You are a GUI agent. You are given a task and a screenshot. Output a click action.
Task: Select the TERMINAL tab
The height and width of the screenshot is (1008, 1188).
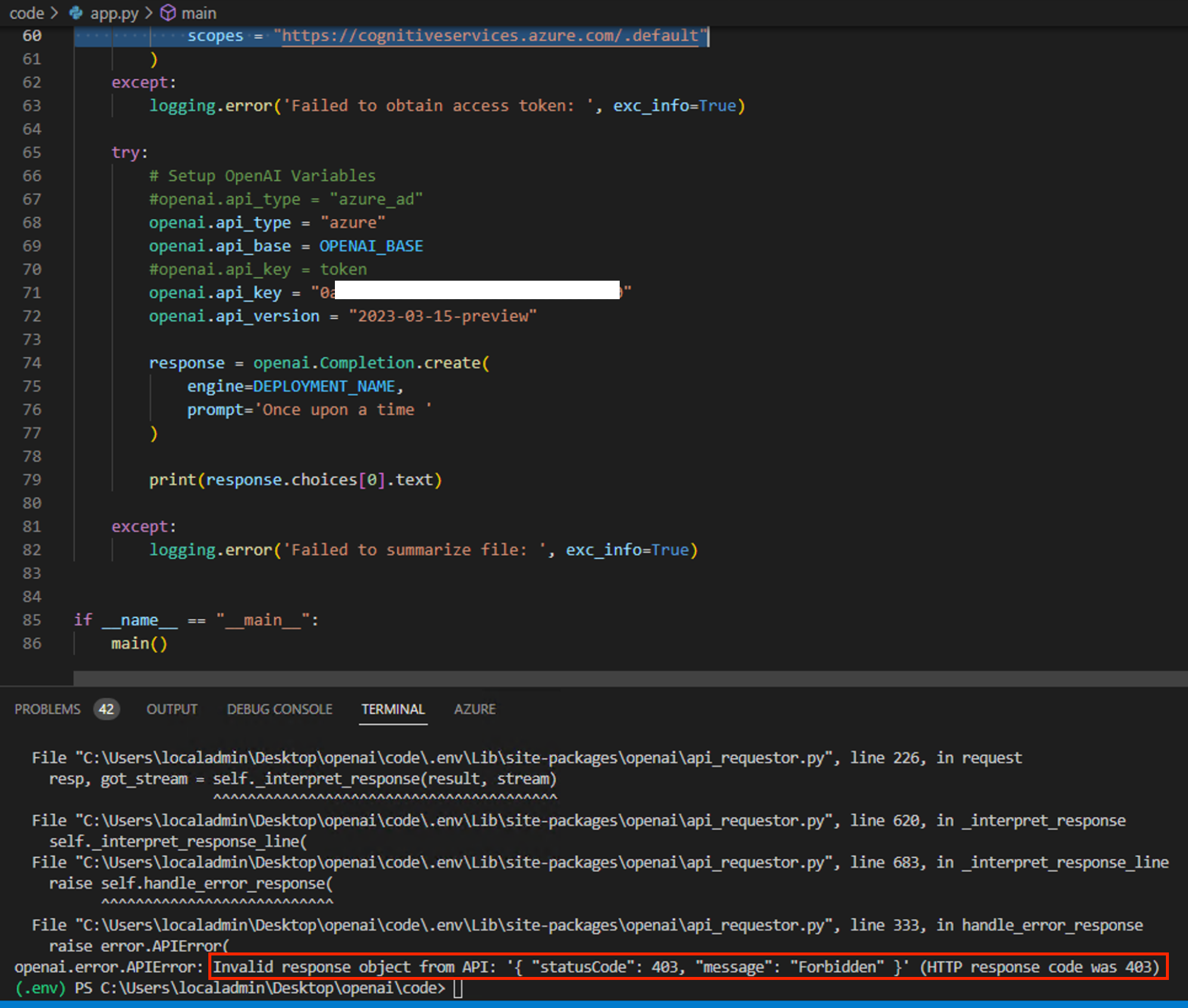click(393, 709)
